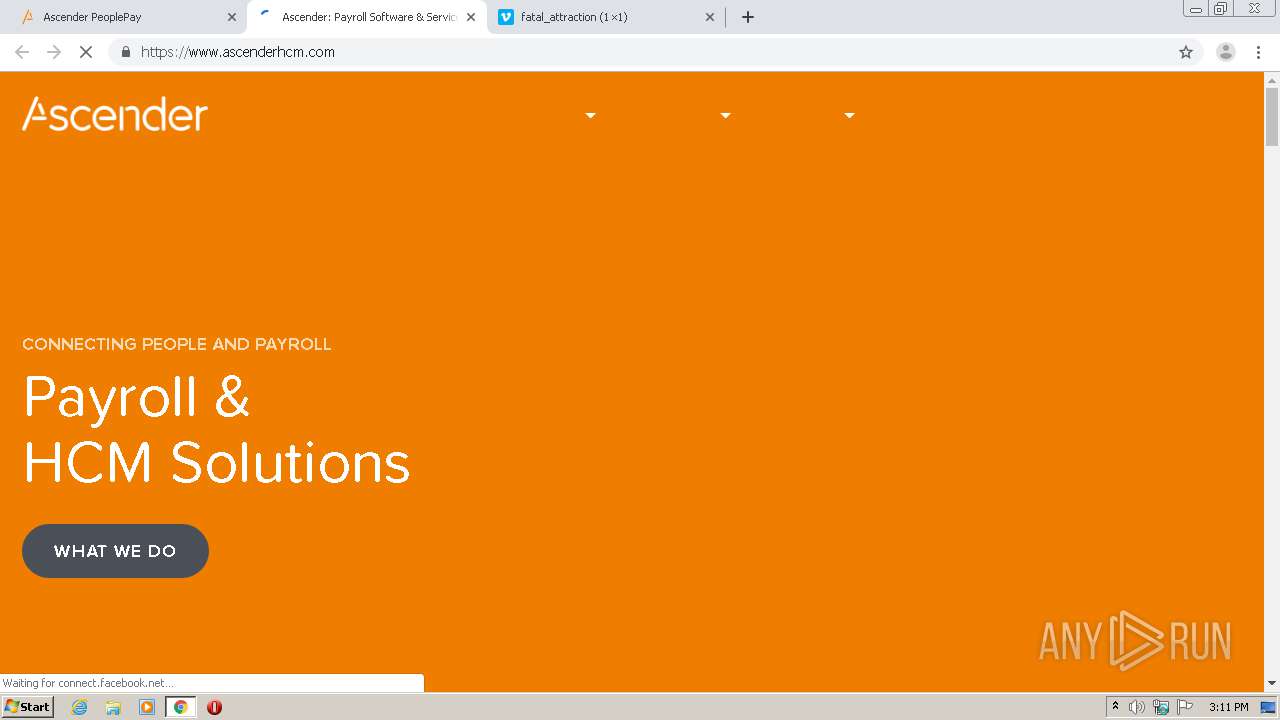The image size is (1280, 720).
Task: Open the red Opera taskbar icon
Action: click(x=214, y=707)
